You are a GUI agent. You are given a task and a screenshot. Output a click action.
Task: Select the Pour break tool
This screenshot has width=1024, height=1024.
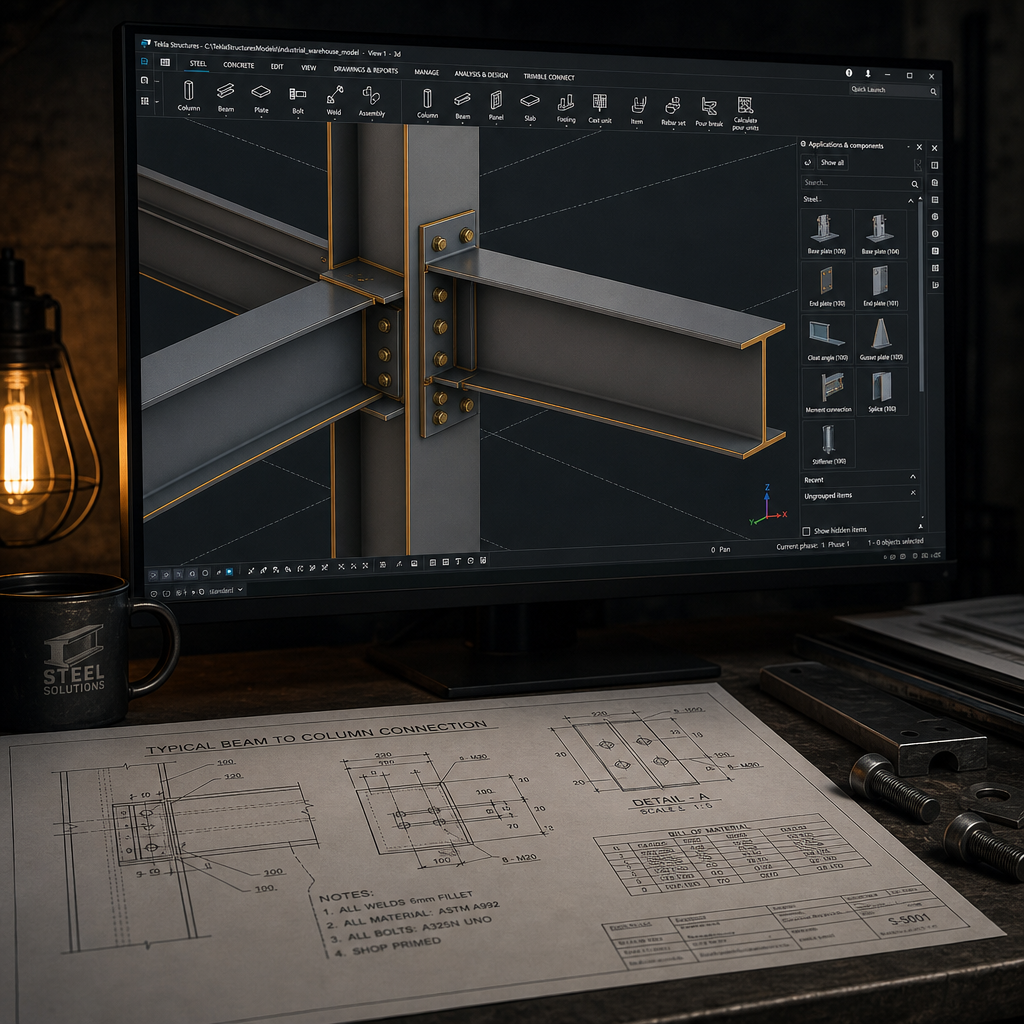[x=709, y=111]
